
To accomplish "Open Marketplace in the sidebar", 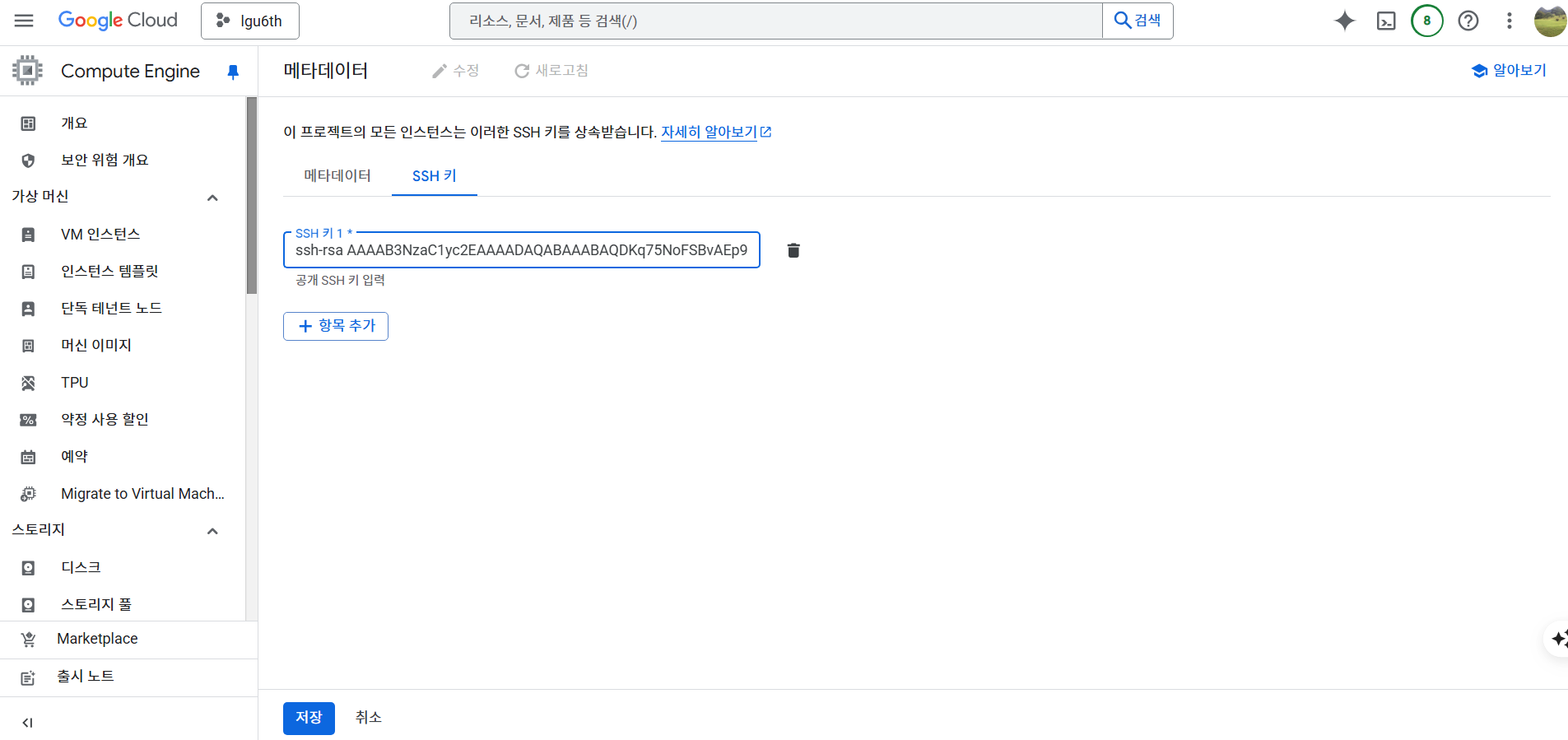I will [128, 640].
